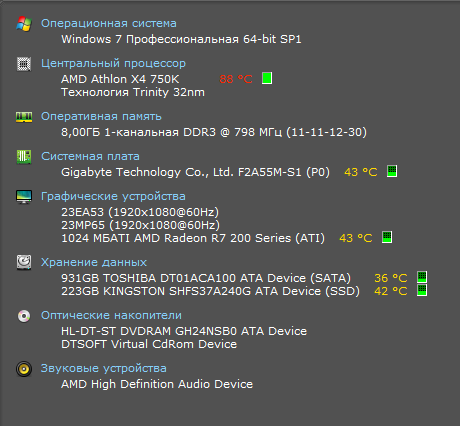Click the motherboard icon
460x426 pixels.
(x=24, y=157)
